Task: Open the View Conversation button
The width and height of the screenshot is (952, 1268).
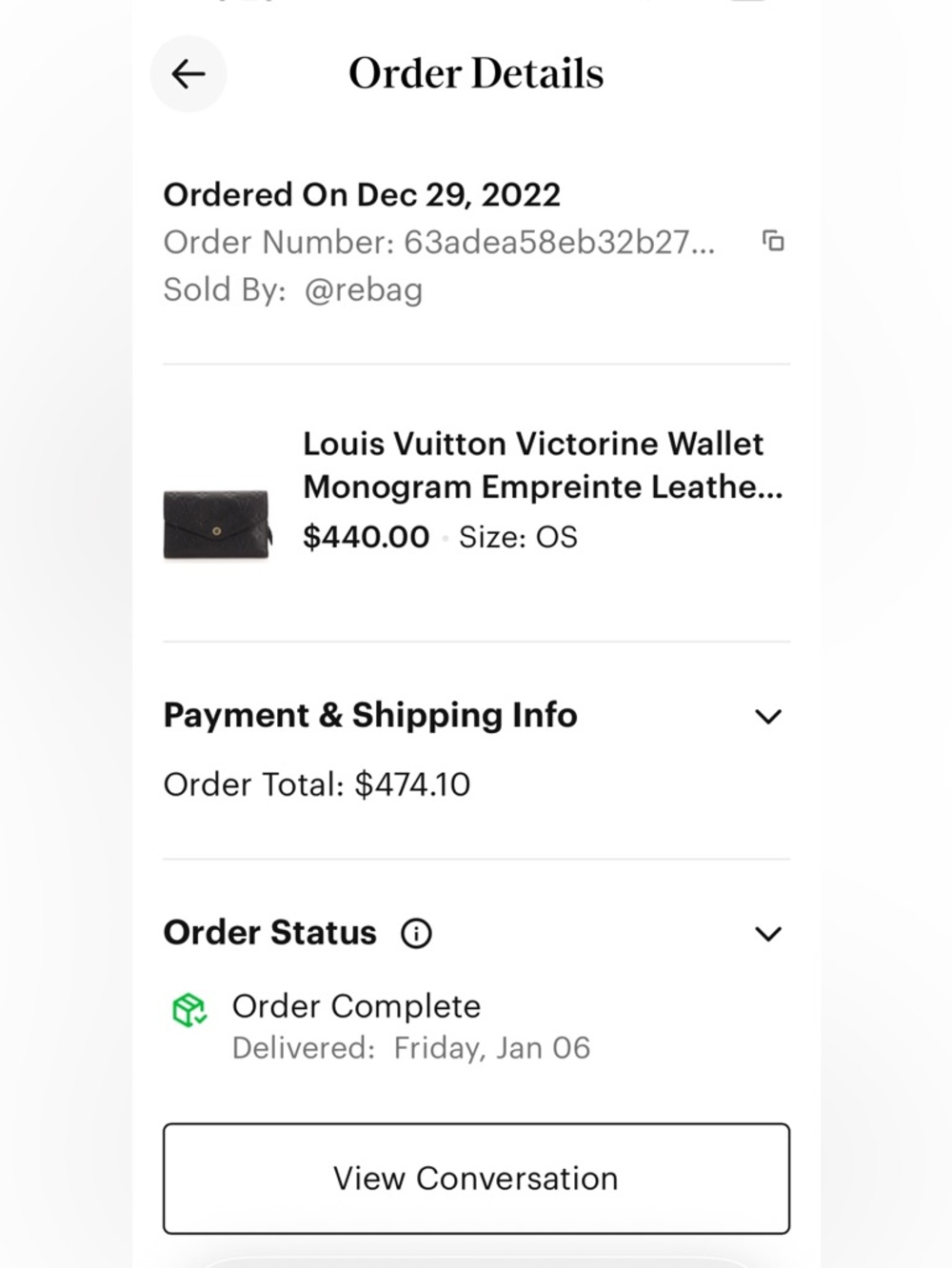Action: coord(476,1179)
